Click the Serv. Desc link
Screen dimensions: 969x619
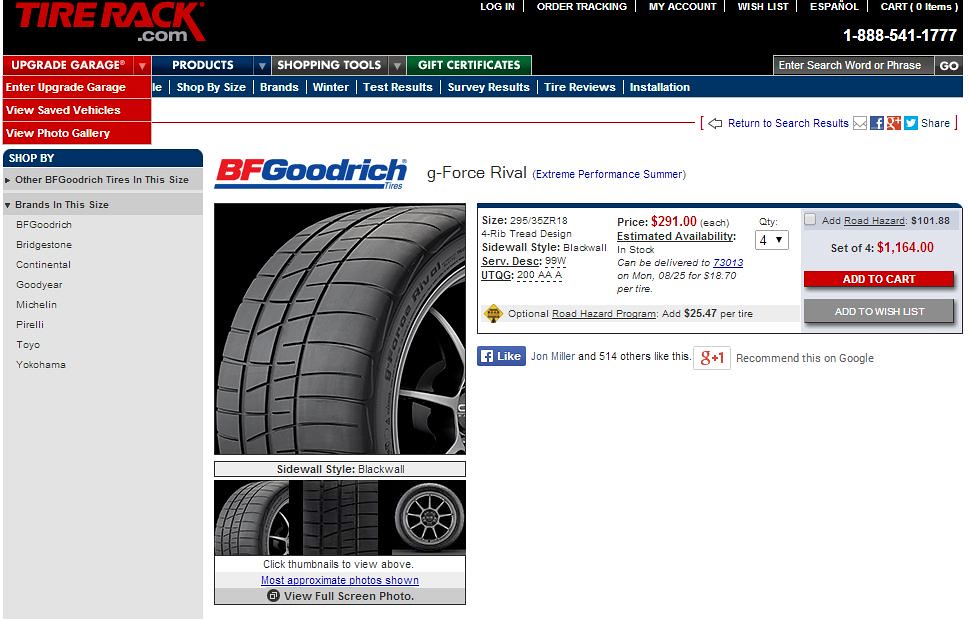pos(511,261)
